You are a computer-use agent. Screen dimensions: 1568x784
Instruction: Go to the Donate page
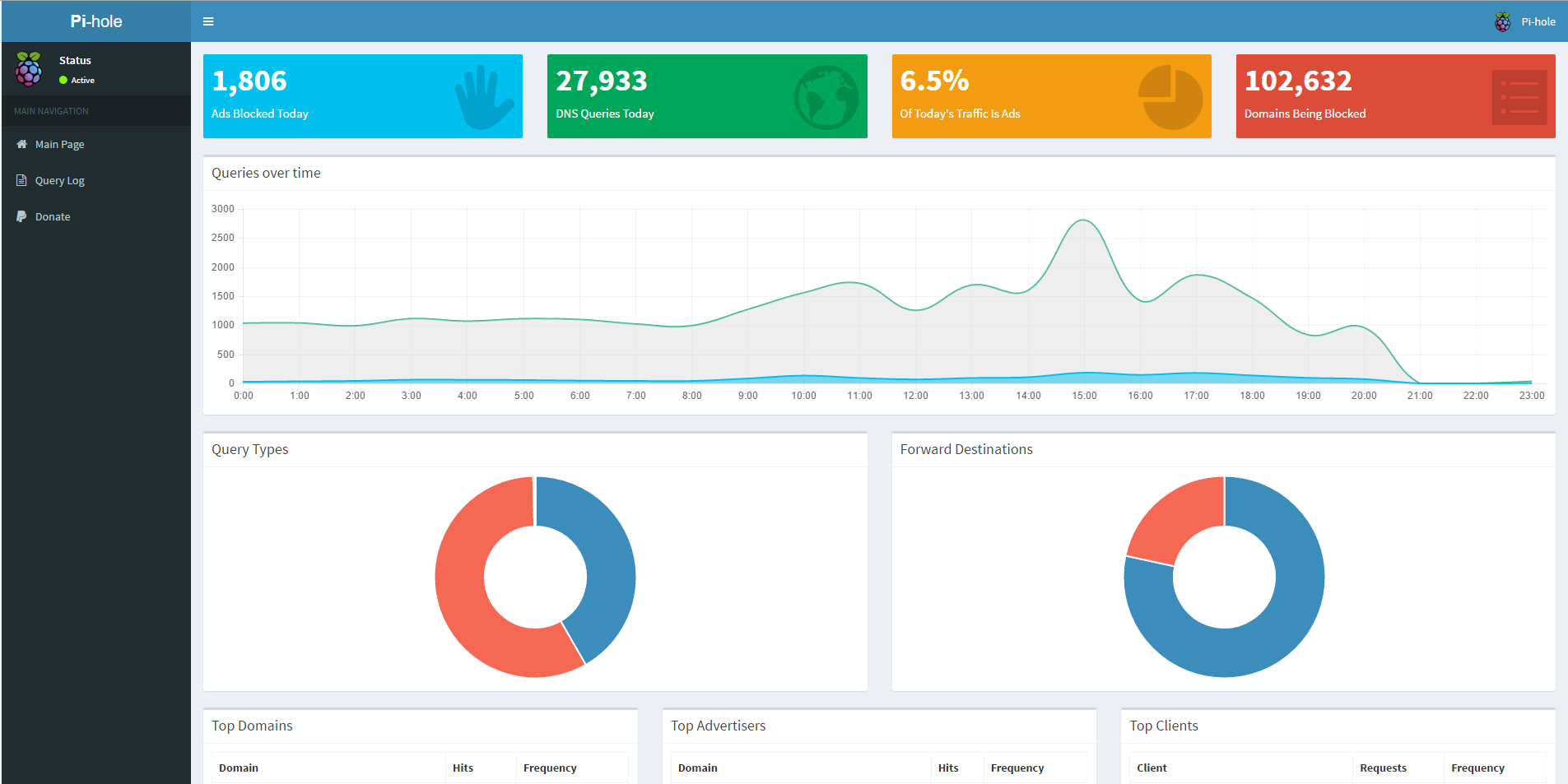point(53,216)
